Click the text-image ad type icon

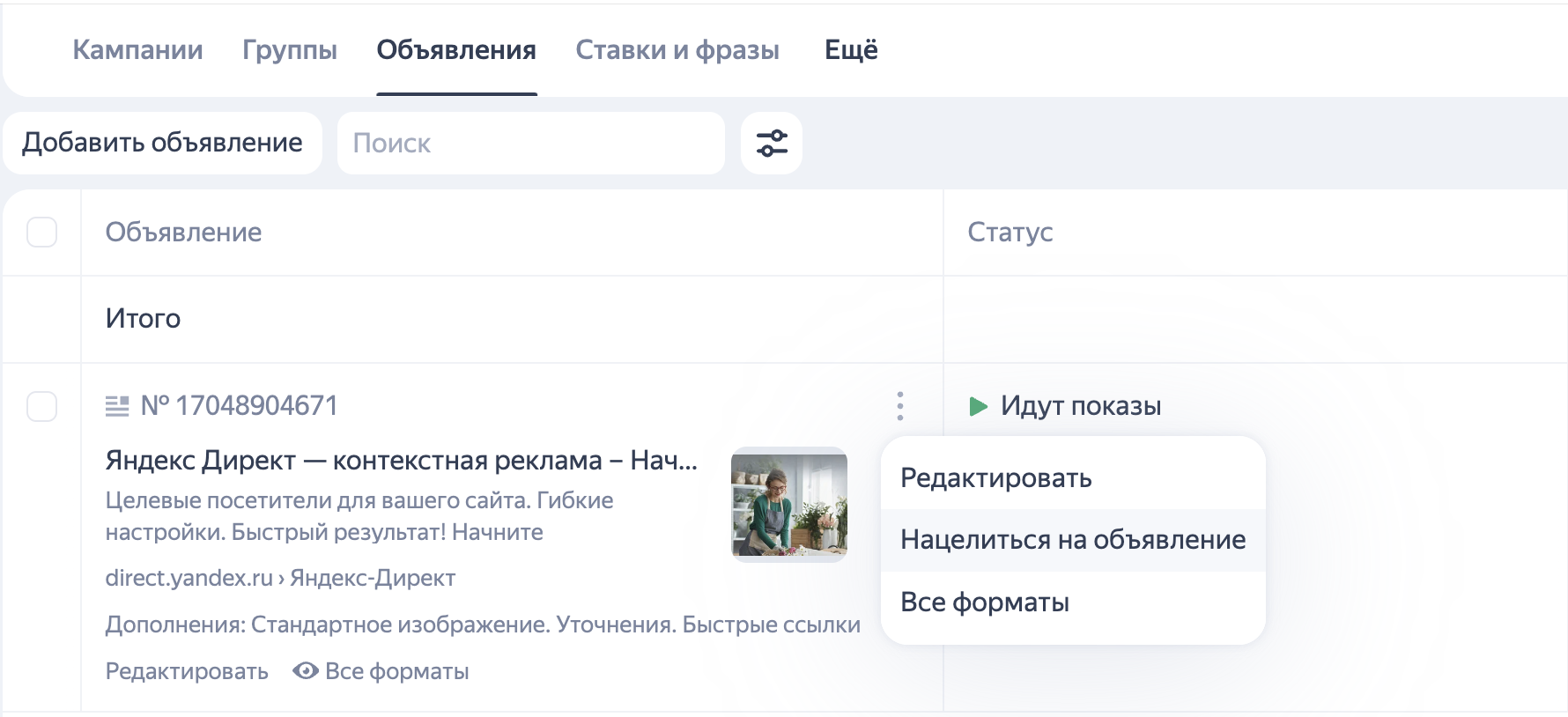[117, 406]
